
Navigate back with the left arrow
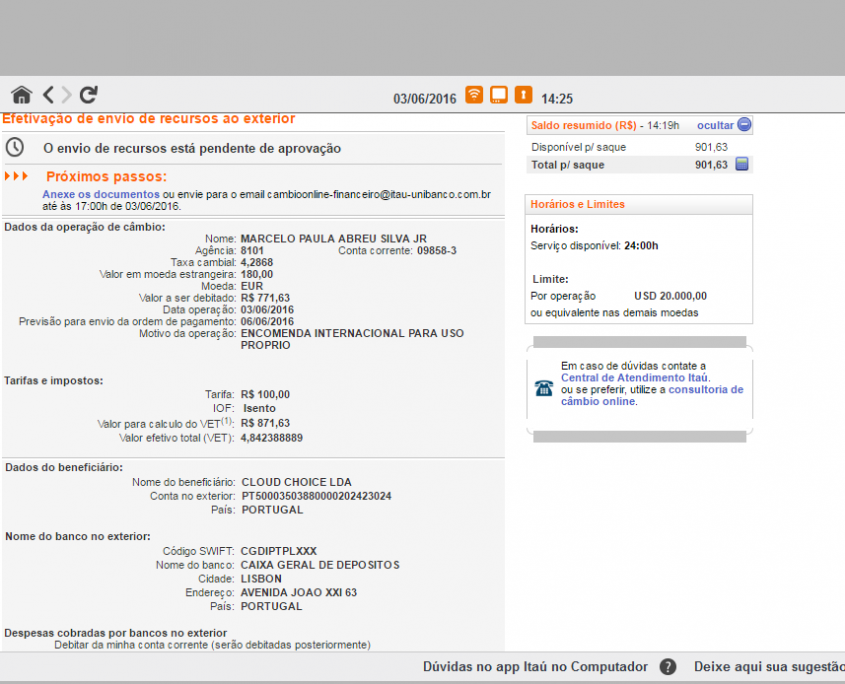pyautogui.click(x=47, y=95)
